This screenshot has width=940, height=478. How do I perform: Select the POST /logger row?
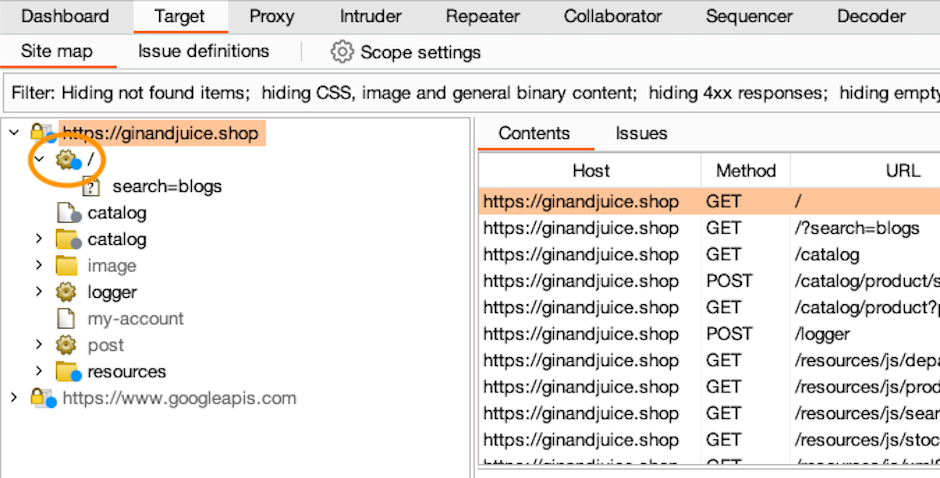(709, 333)
